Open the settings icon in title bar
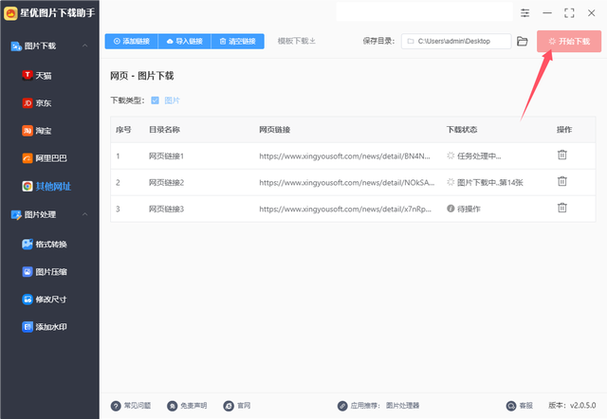607x419 pixels. (526, 12)
